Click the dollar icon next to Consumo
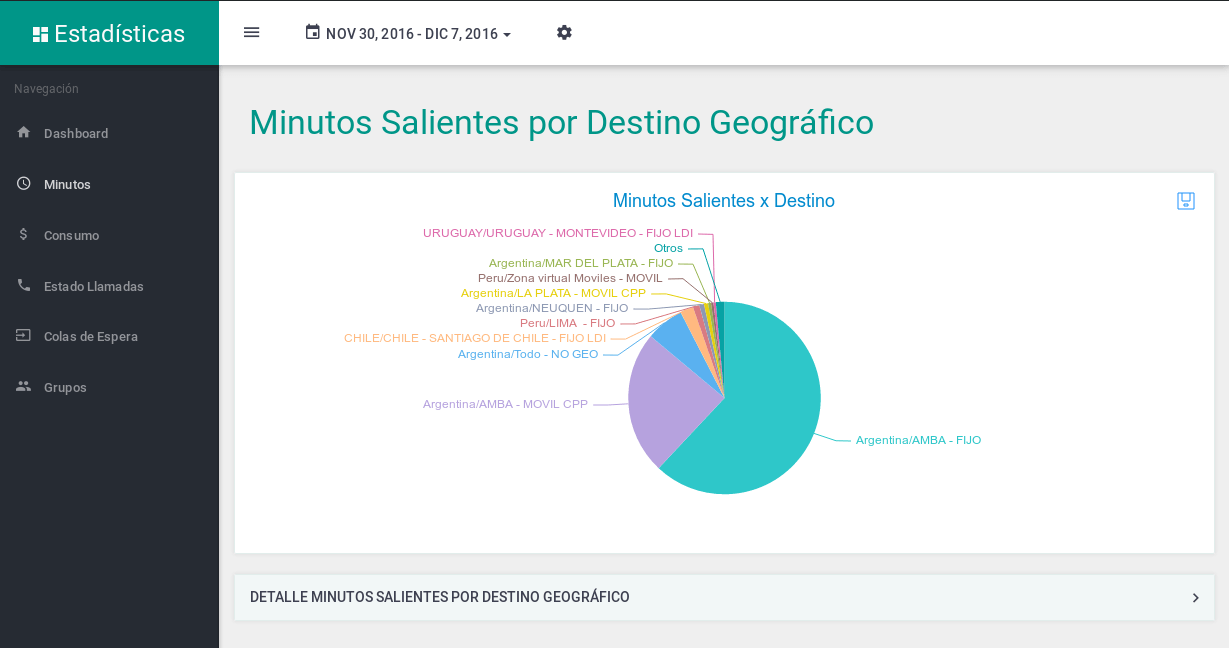1229x648 pixels. tap(24, 234)
